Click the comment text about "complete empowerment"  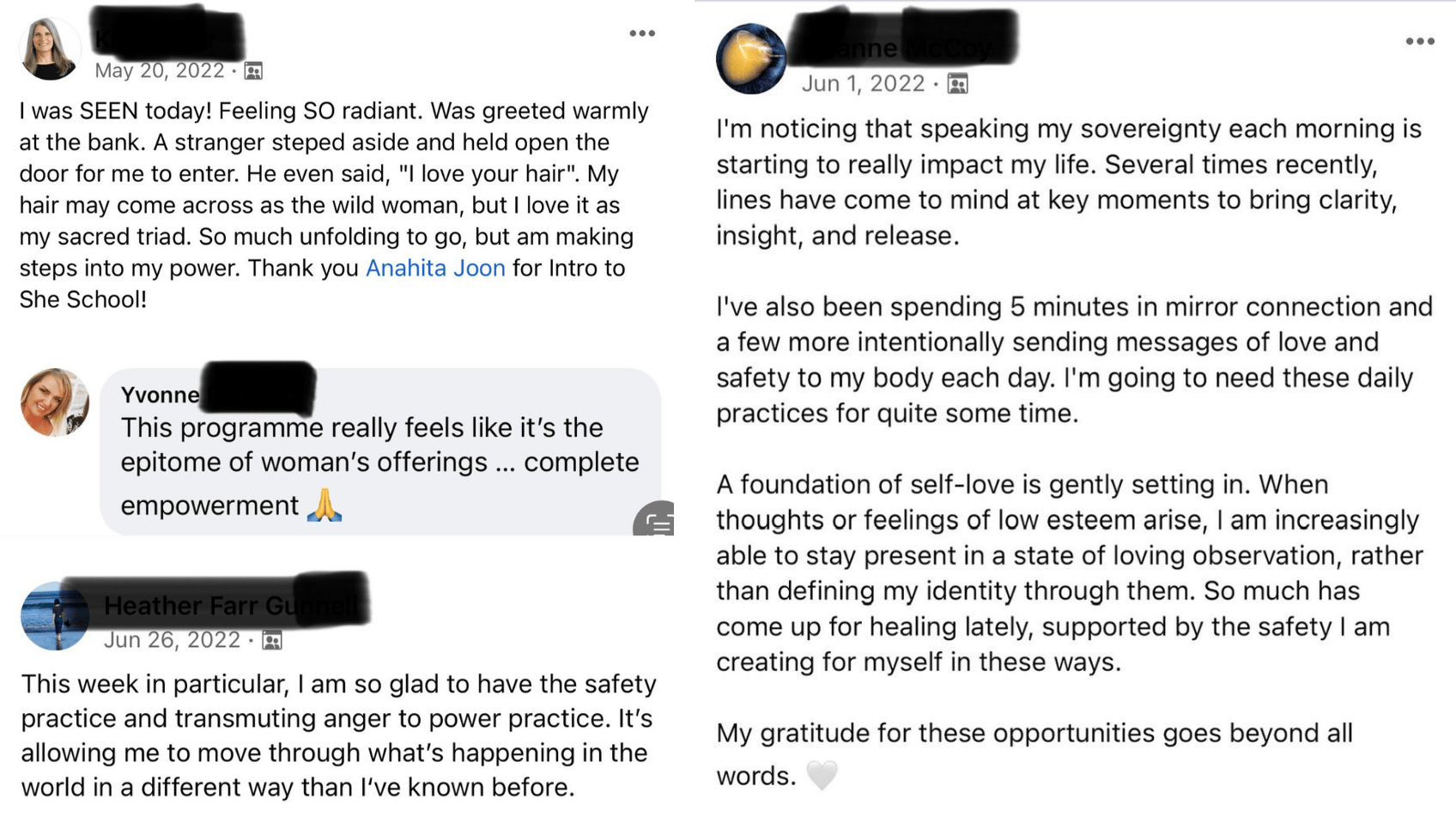click(x=379, y=462)
